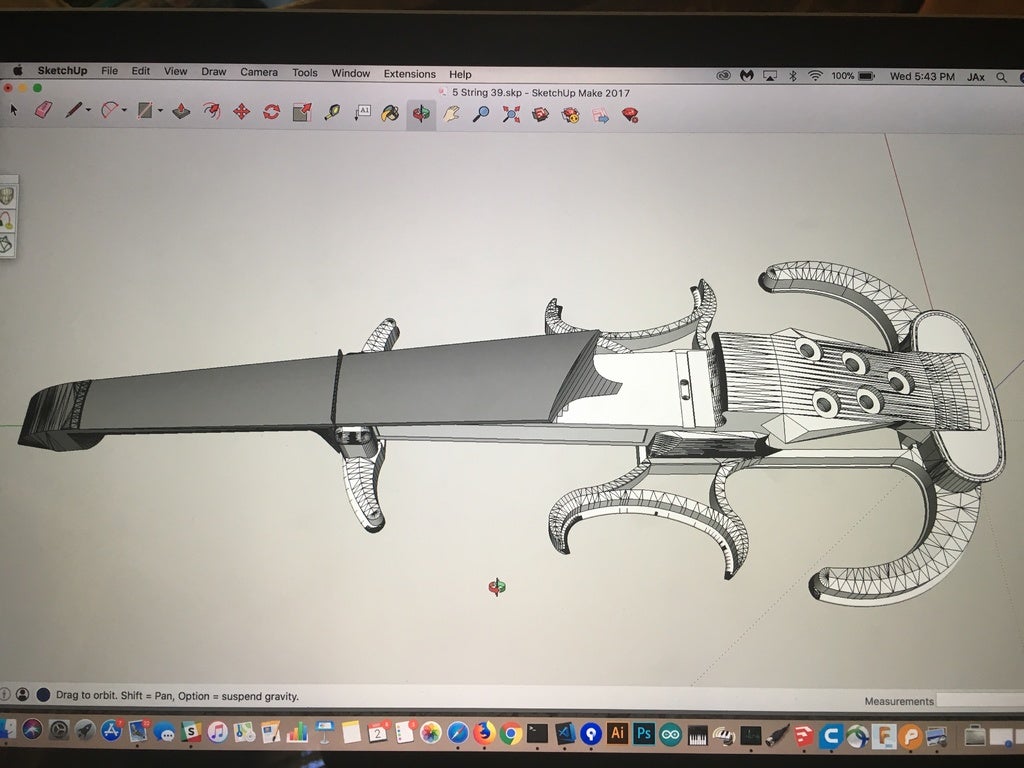The width and height of the screenshot is (1024, 768).
Task: Expand the Arc tool dropdown arrow
Action: [x=124, y=110]
